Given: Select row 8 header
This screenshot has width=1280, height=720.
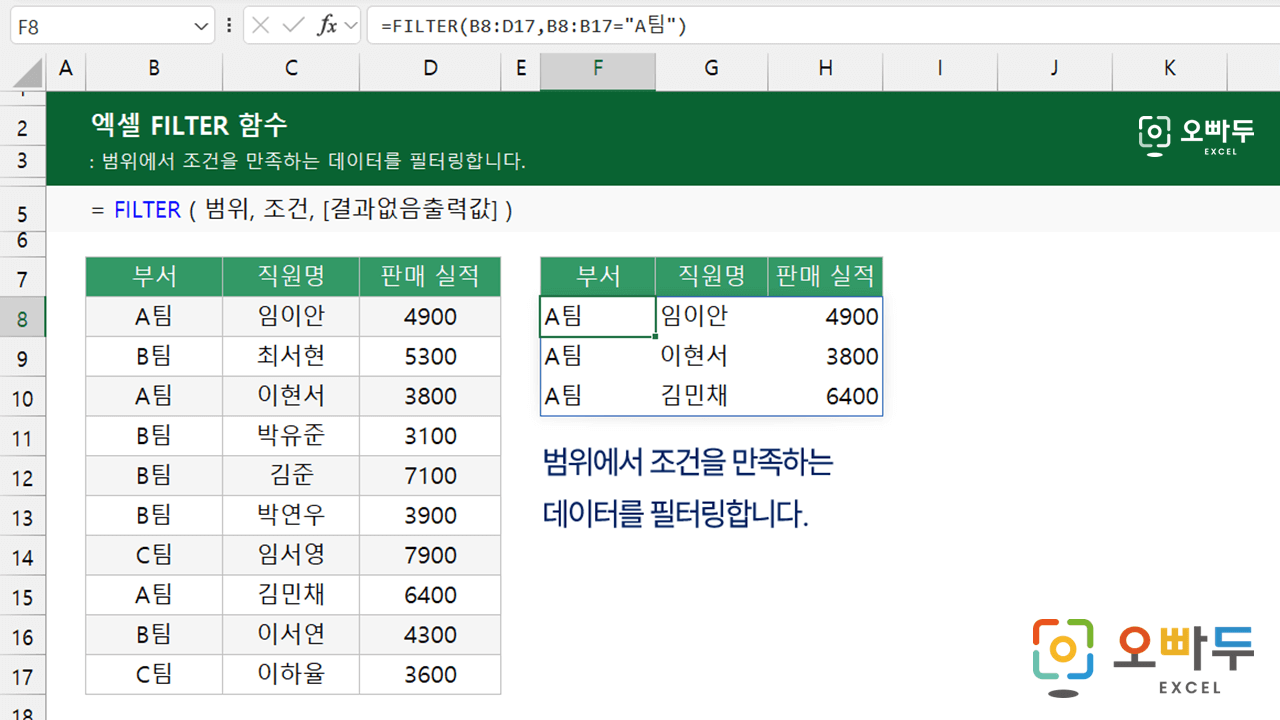Looking at the screenshot, I should (x=23, y=318).
